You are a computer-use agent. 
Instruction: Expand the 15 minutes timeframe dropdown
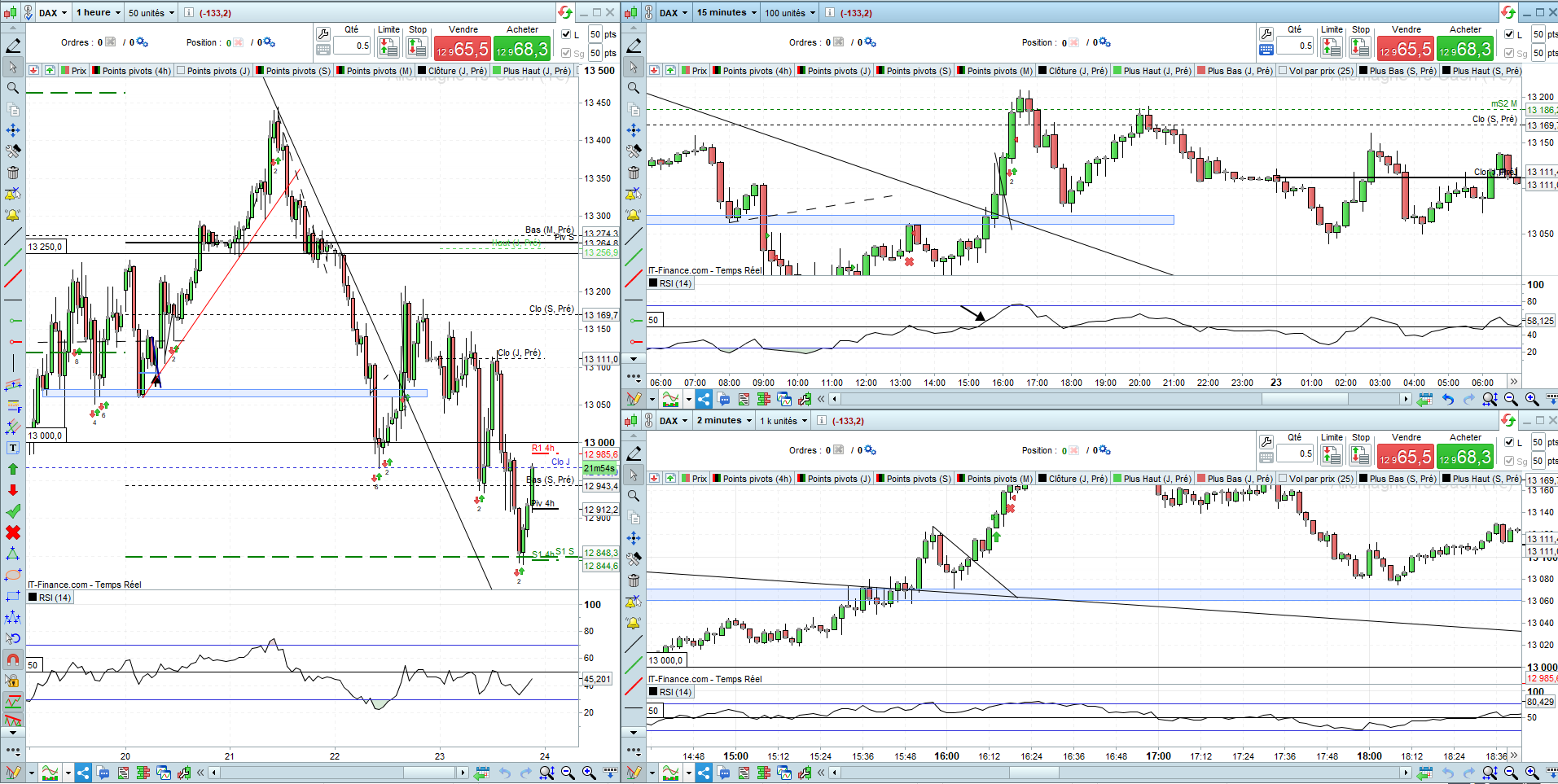[x=726, y=12]
